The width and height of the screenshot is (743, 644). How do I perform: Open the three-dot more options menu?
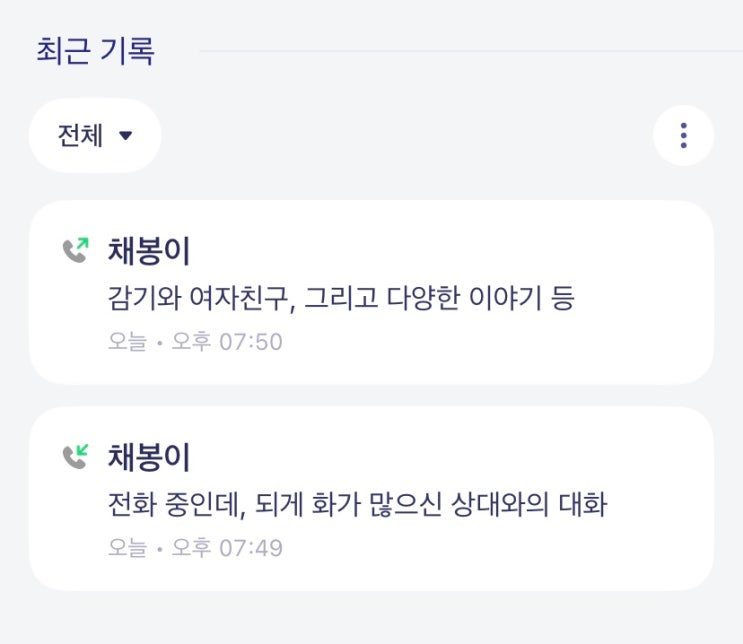pyautogui.click(x=683, y=135)
